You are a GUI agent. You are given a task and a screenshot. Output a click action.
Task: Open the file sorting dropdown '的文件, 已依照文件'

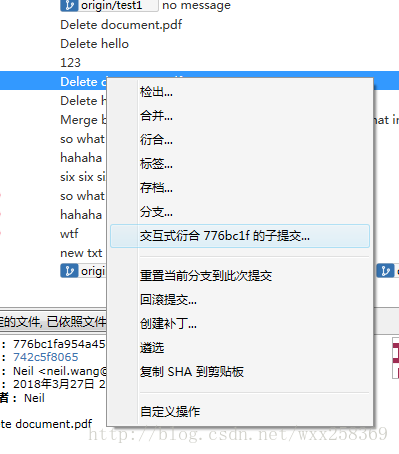[x=53, y=322]
